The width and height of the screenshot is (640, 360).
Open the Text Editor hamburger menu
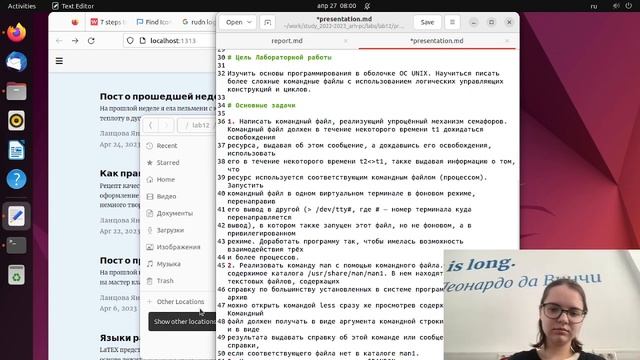coord(452,22)
